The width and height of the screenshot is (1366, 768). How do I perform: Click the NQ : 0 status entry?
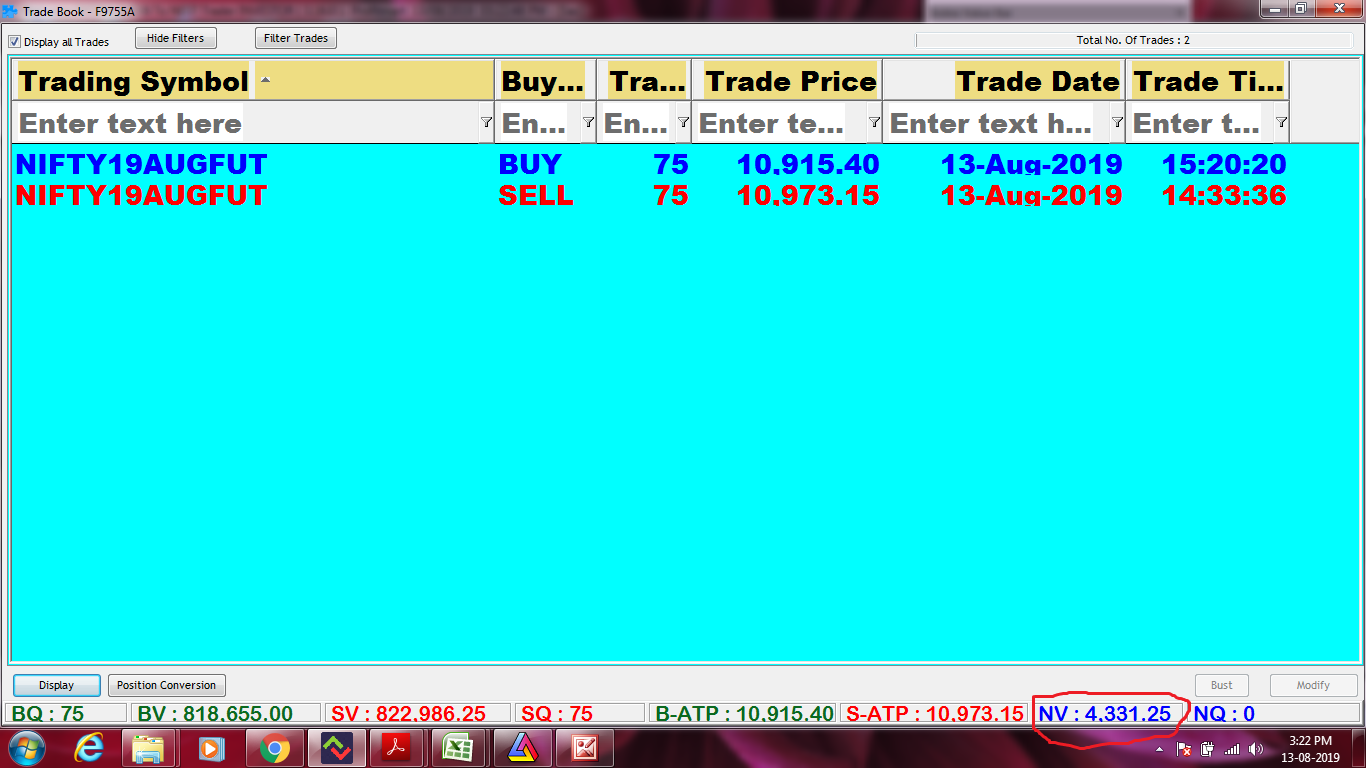point(1274,713)
